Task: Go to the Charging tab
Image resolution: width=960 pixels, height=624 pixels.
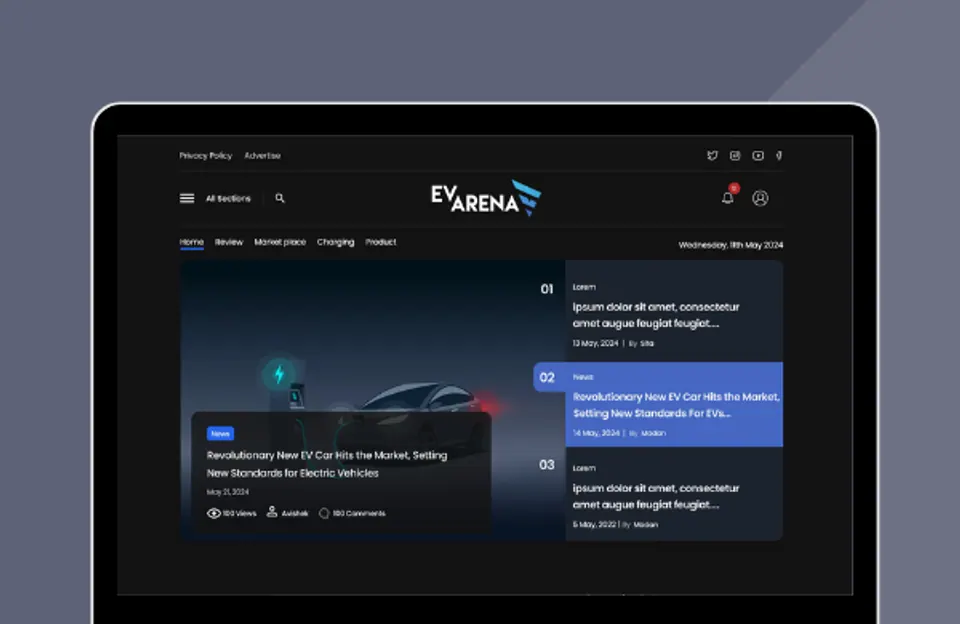Action: click(336, 242)
